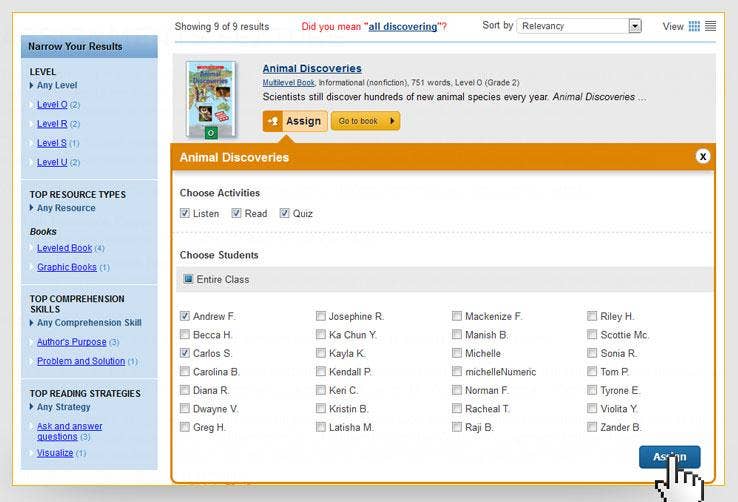Image resolution: width=738 pixels, height=502 pixels.
Task: Click the blue Assign button at panel bottom
Action: 669,457
